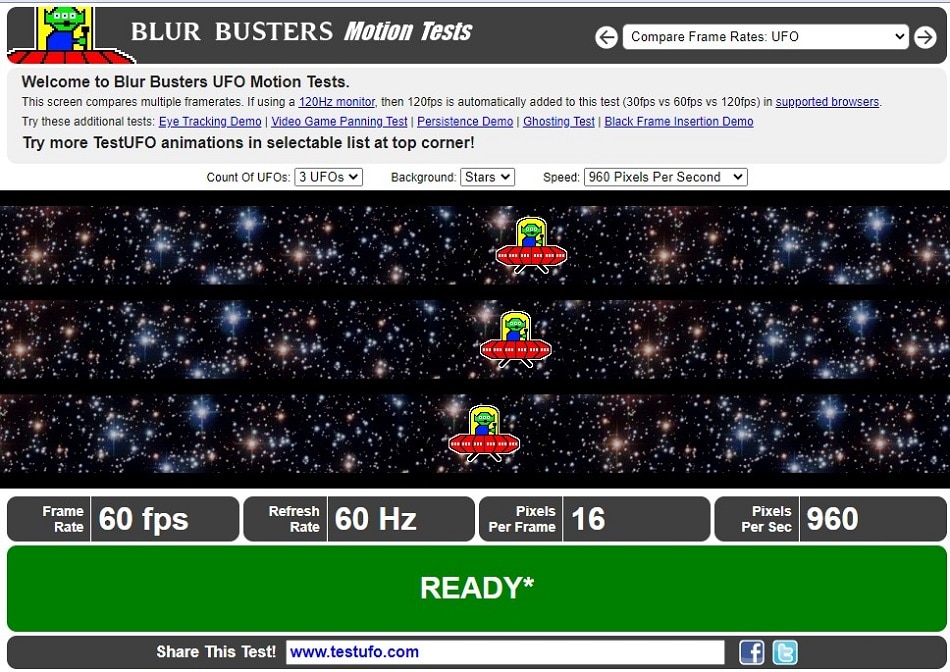Image resolution: width=950 pixels, height=672 pixels.
Task: Open the Compare Frame Rates: UFO test selector
Action: pos(765,37)
